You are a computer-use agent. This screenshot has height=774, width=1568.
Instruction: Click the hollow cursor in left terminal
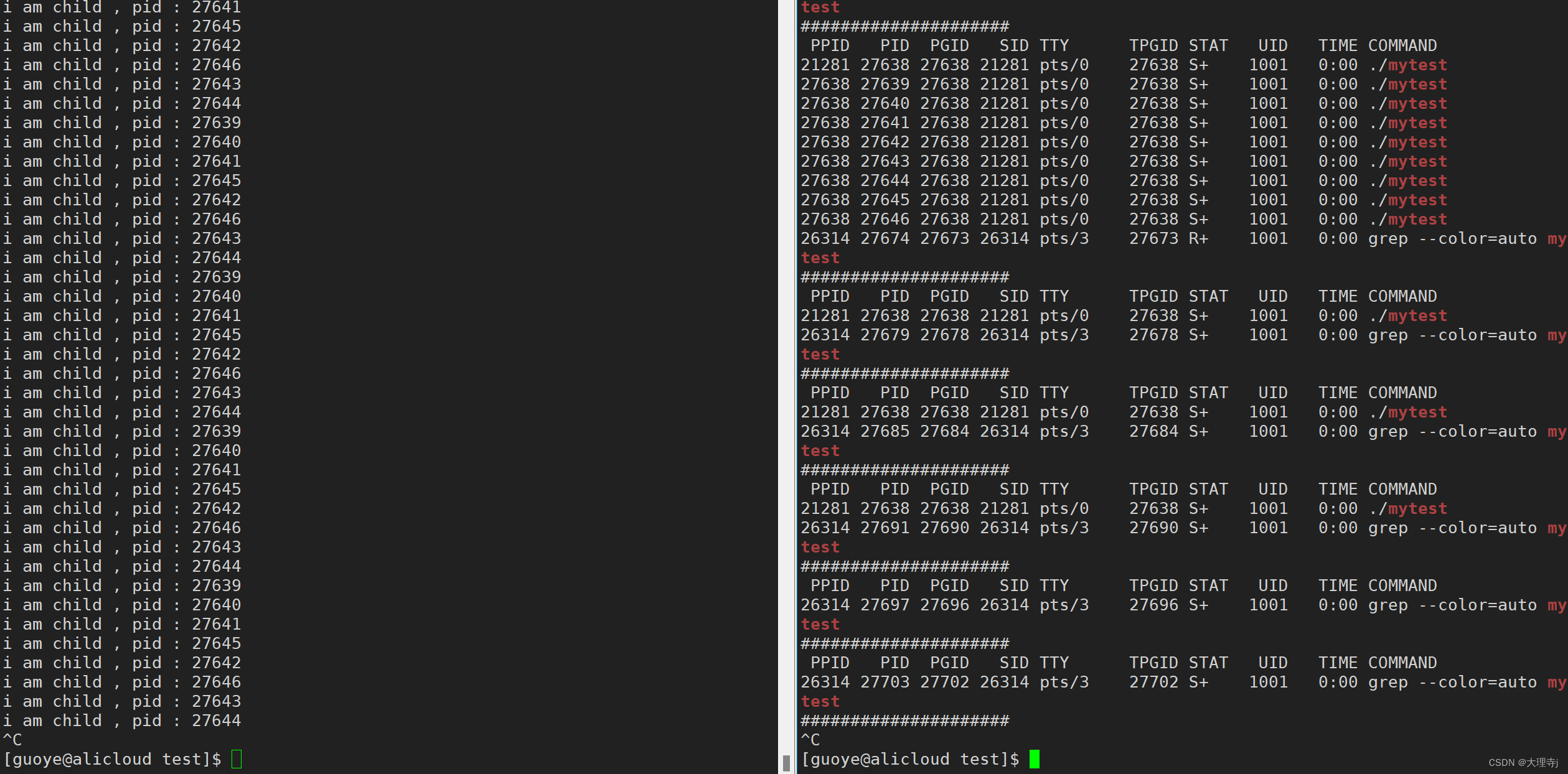click(x=237, y=759)
